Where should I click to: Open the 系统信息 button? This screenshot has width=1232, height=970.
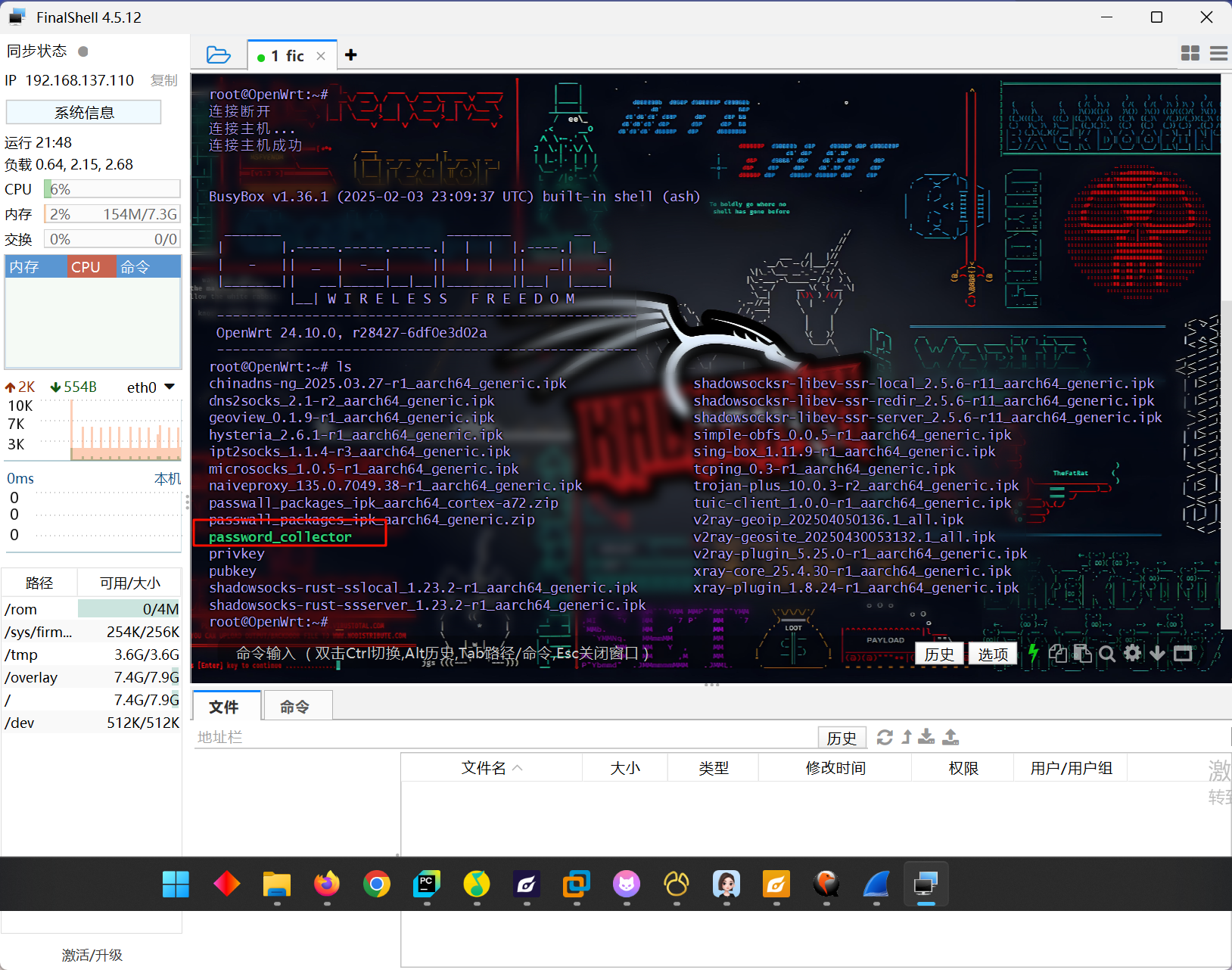point(84,113)
